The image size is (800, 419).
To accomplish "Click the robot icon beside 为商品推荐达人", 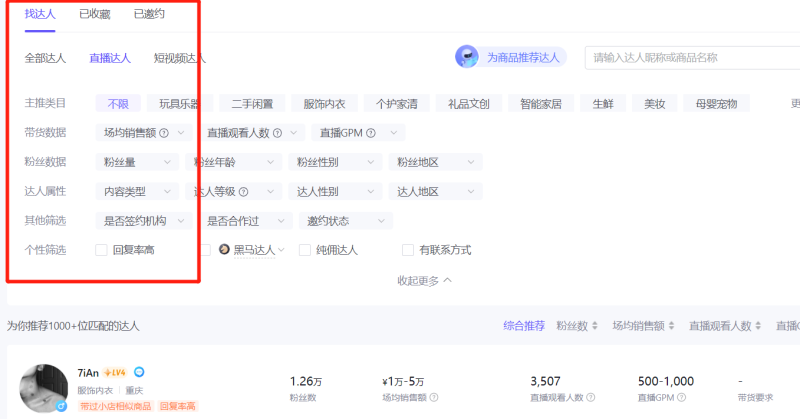I will coord(466,57).
